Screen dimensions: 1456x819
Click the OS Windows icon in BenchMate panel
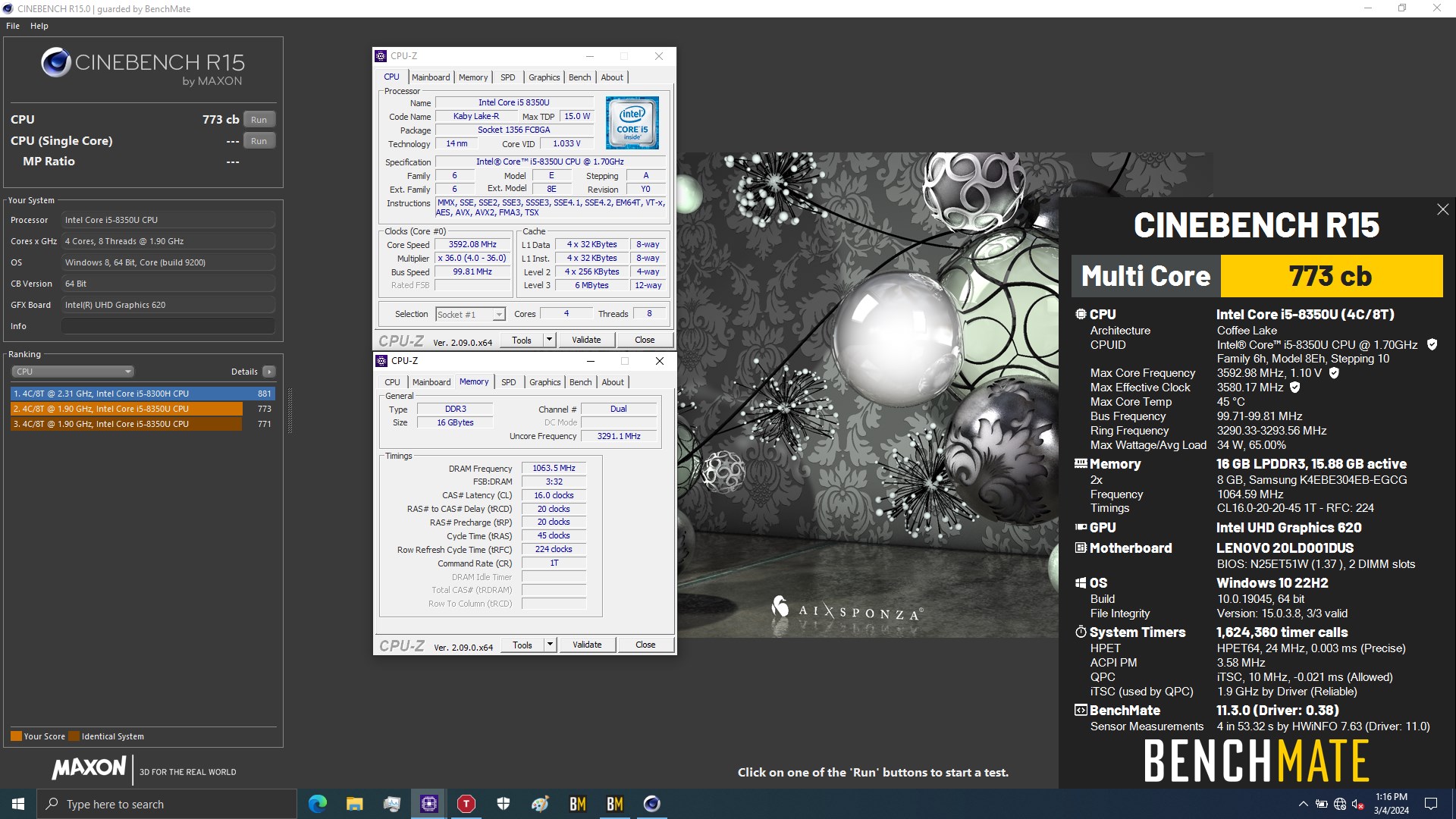tap(1081, 582)
